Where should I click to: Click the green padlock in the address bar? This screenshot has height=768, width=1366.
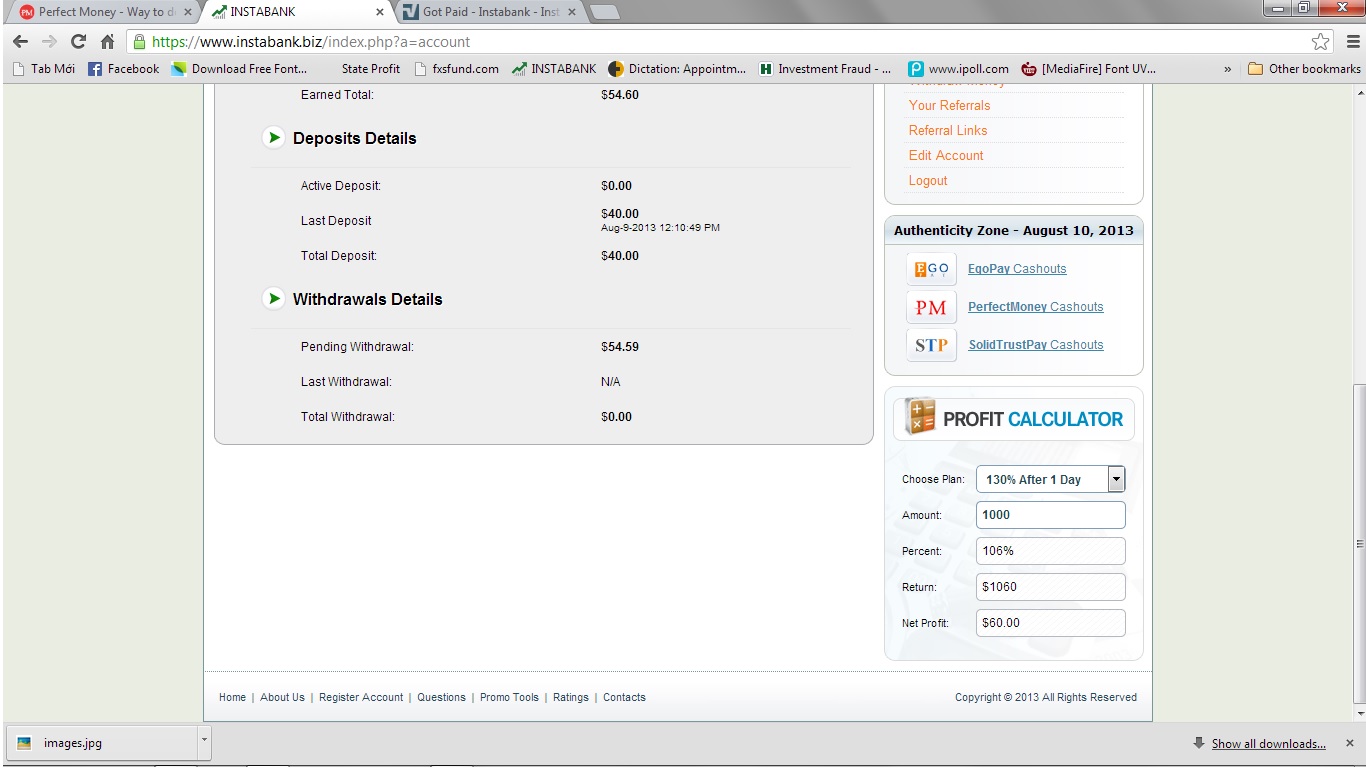coord(139,42)
